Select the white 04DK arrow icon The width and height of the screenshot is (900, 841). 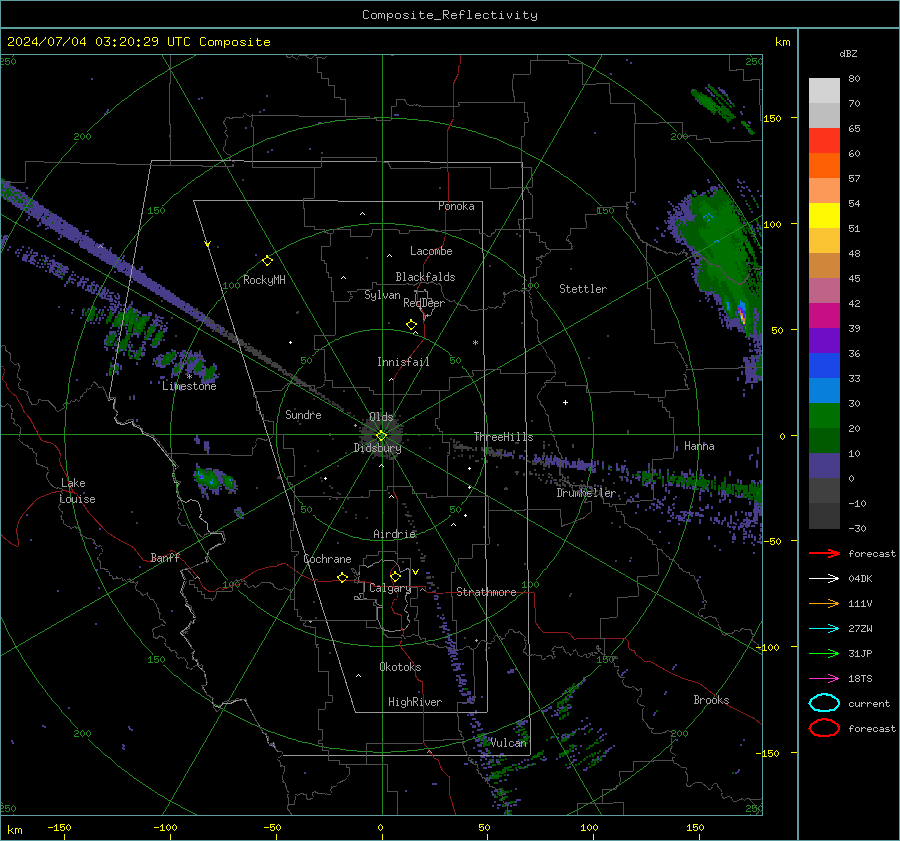pos(824,579)
